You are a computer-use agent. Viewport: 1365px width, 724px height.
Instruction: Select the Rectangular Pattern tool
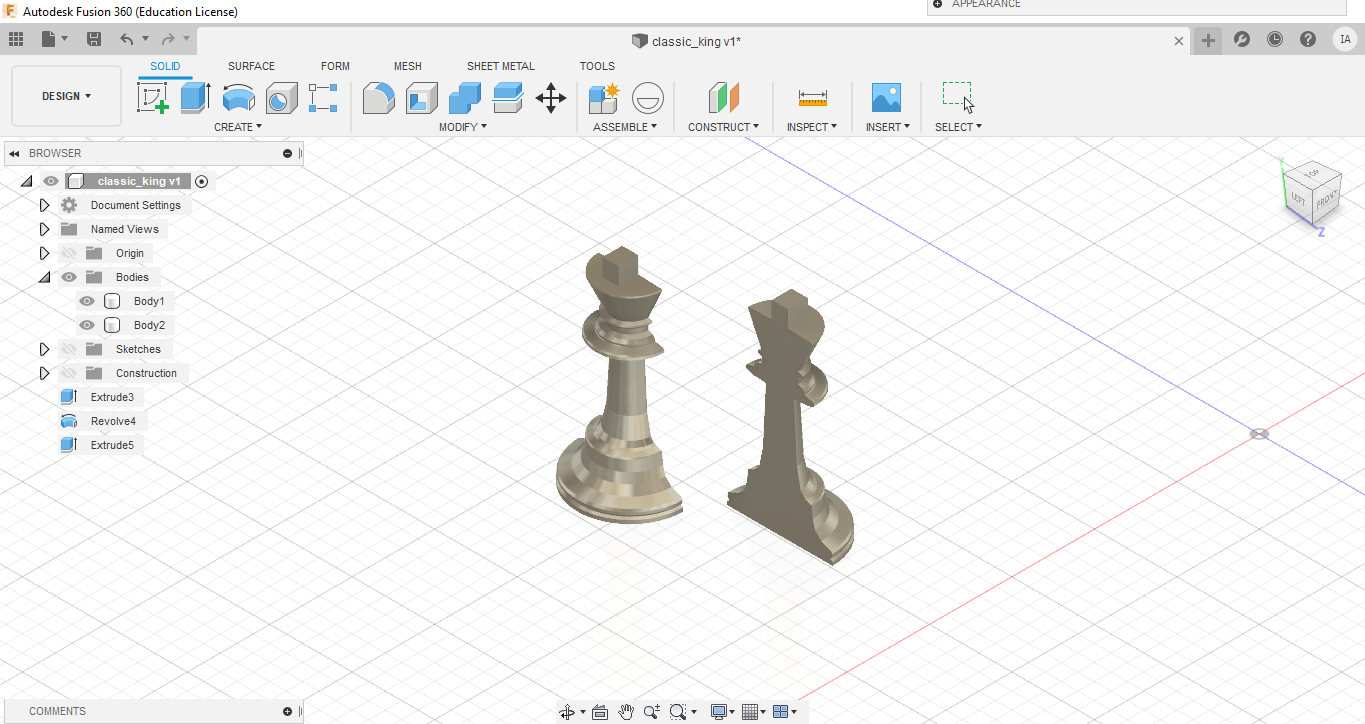point(323,97)
